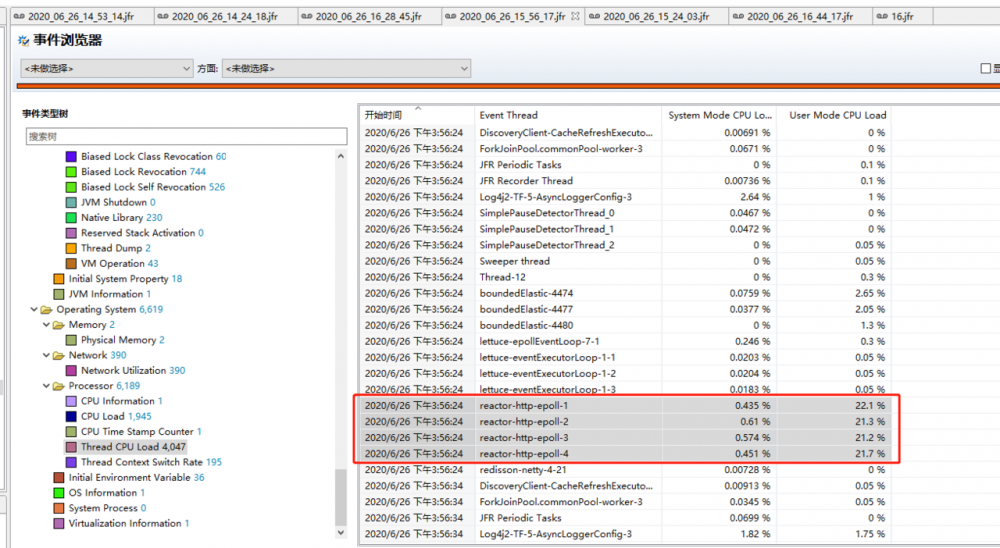Switch to the 2020_06_26_16_28_45.jfr tab

click(369, 17)
